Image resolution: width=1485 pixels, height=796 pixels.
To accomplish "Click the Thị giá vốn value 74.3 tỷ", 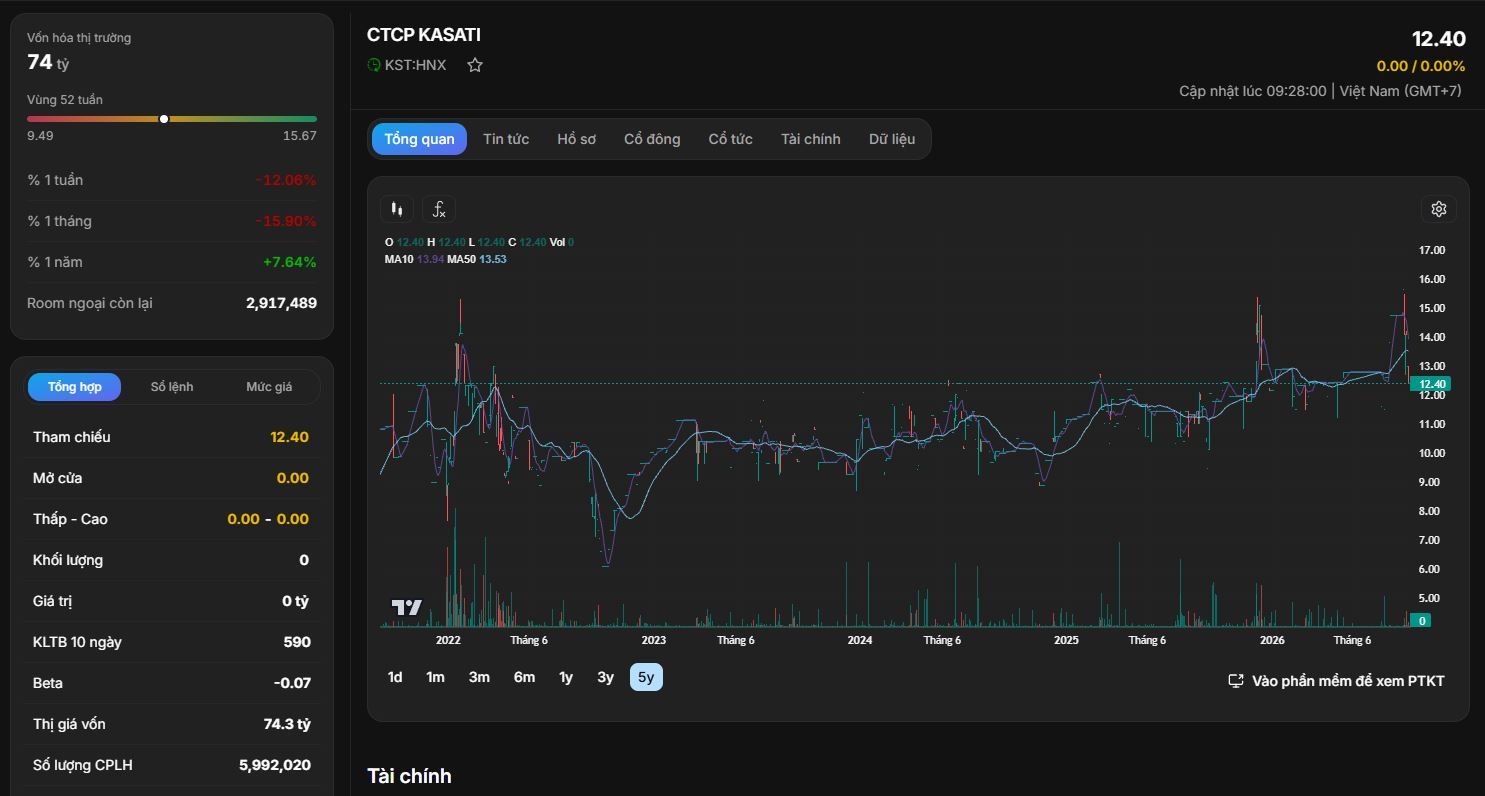I will 287,724.
